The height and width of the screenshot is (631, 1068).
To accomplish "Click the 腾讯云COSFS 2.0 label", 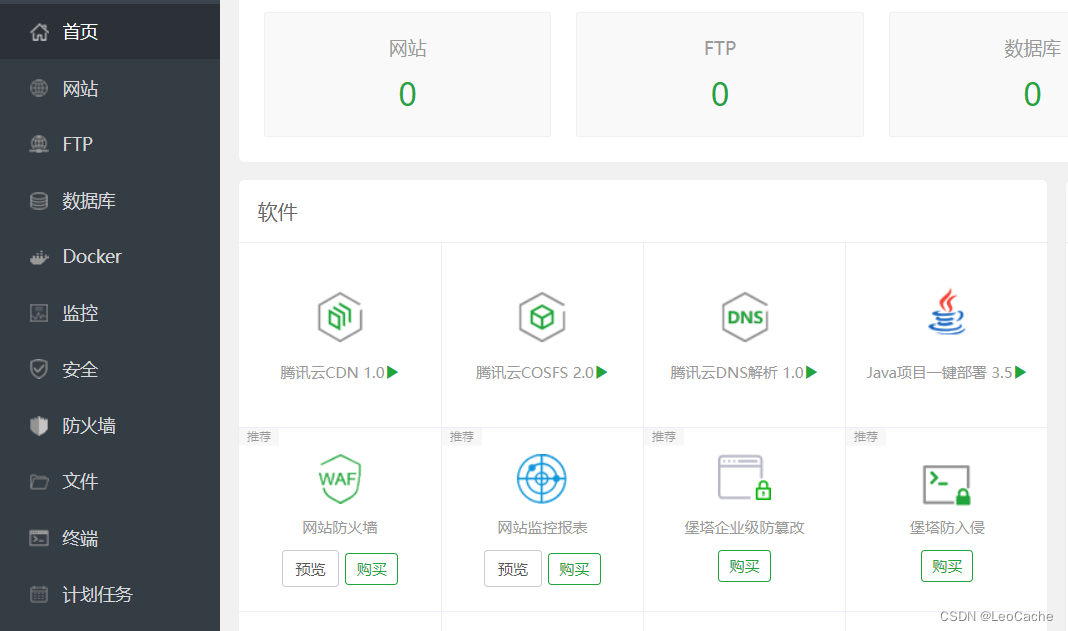I will 535,373.
